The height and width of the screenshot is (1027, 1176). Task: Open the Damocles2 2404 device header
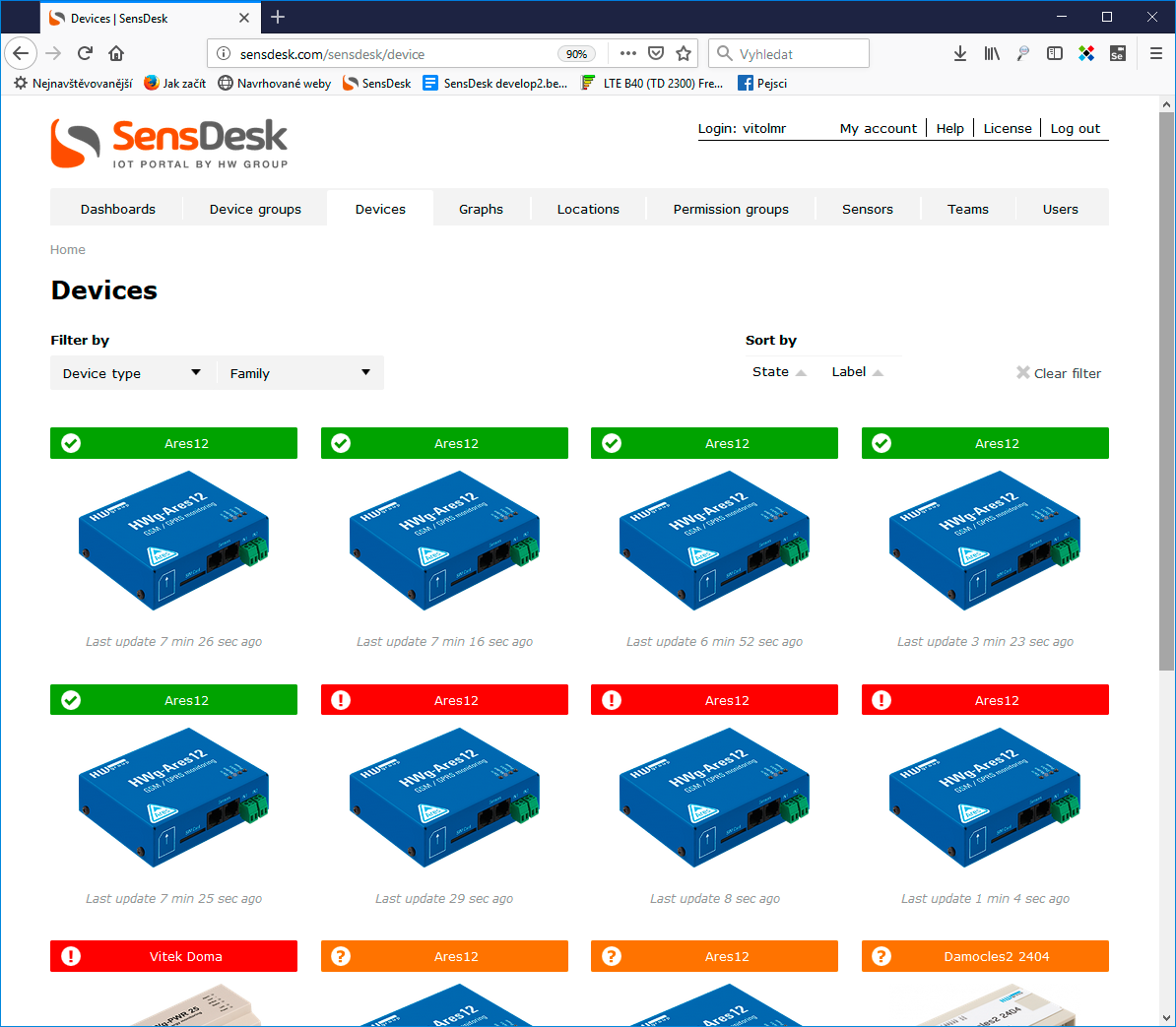[x=985, y=956]
